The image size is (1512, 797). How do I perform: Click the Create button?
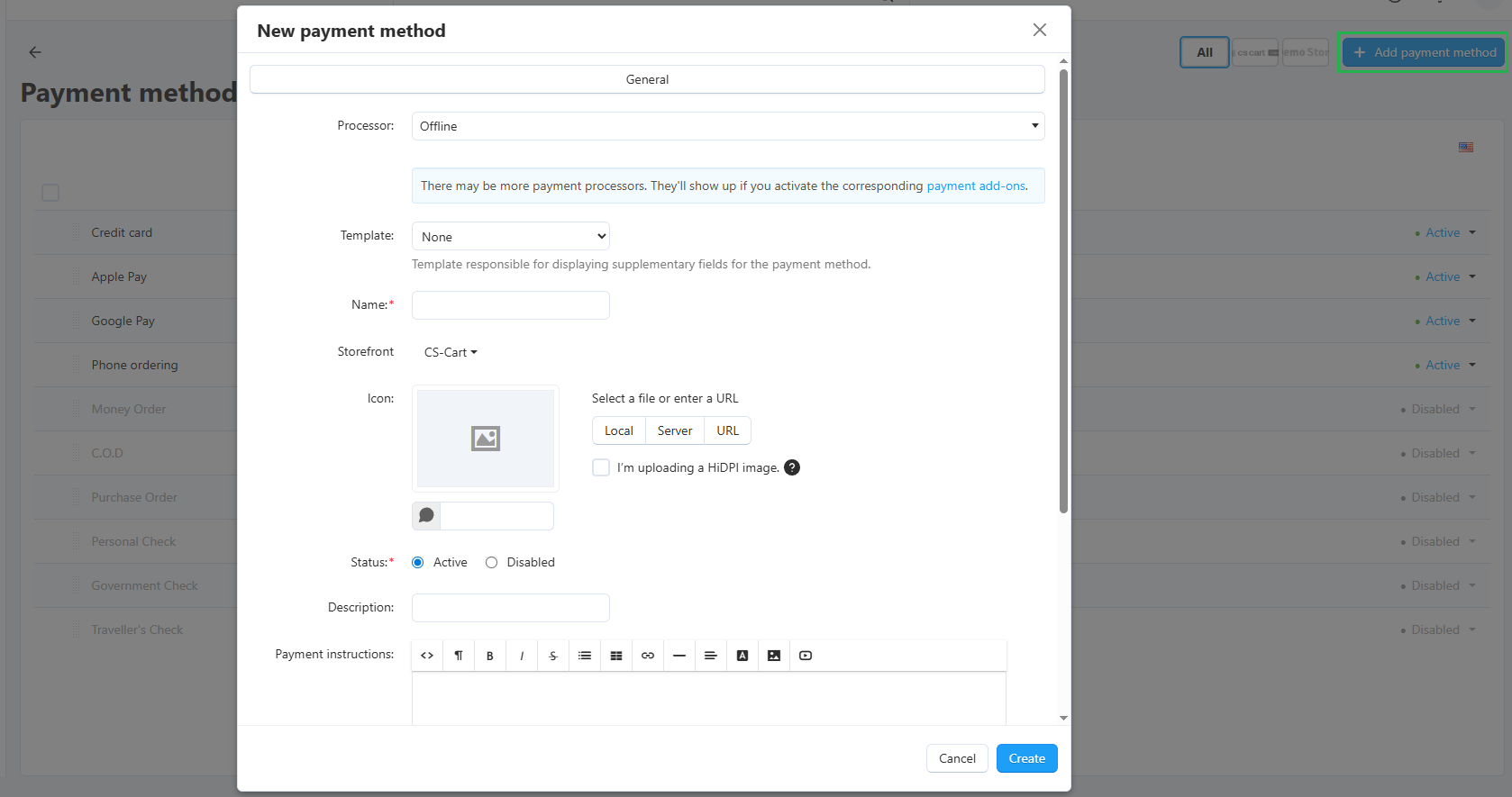(x=1027, y=758)
